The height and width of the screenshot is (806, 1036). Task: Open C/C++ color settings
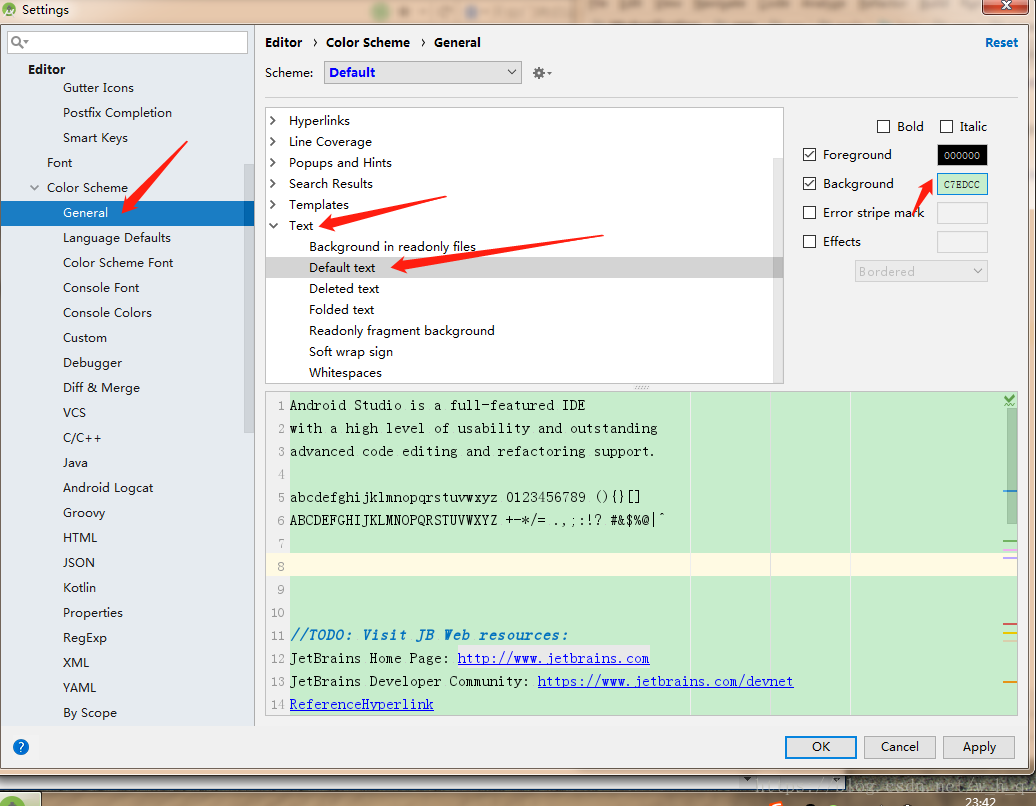82,438
